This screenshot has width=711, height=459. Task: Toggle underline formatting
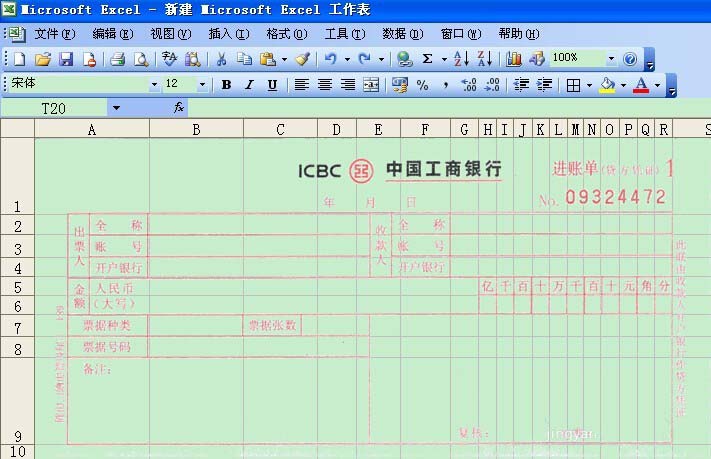[x=272, y=85]
